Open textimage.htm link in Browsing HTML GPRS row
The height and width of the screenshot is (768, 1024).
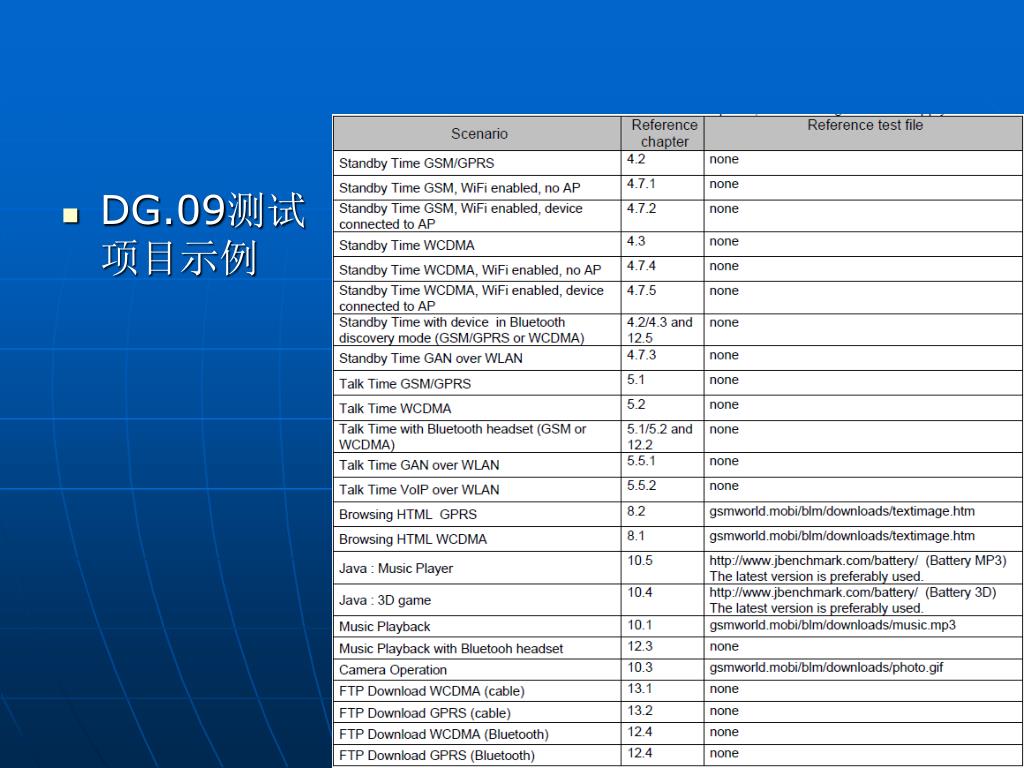(x=842, y=511)
